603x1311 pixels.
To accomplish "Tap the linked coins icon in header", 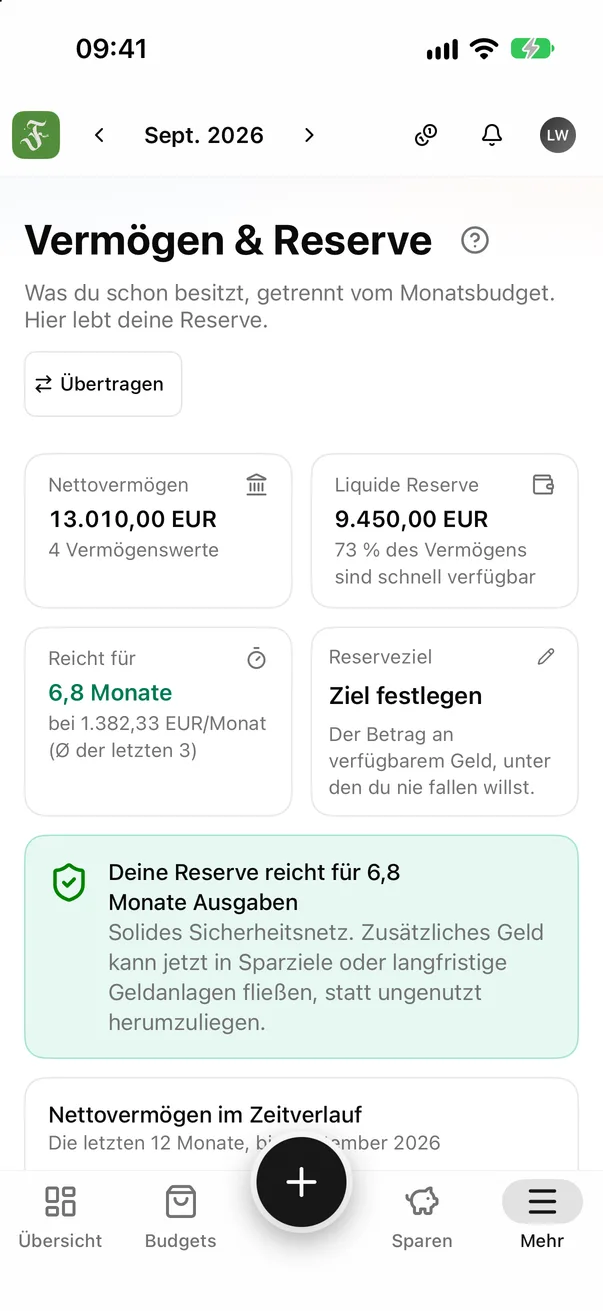I will point(426,135).
